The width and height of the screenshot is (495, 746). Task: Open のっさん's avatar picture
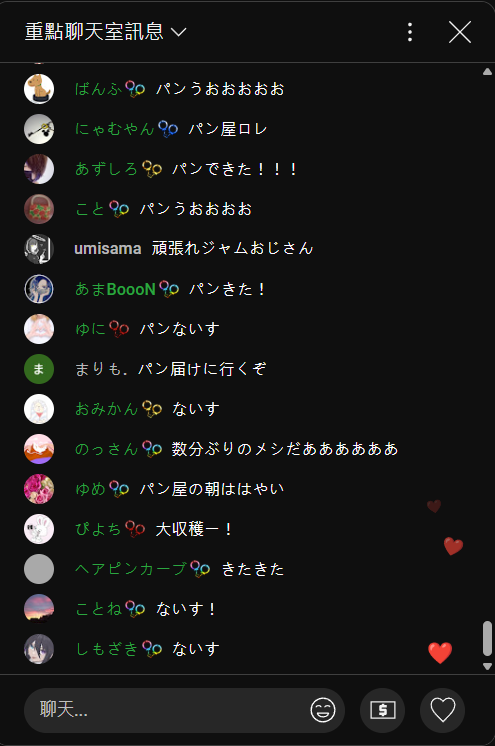[39, 449]
